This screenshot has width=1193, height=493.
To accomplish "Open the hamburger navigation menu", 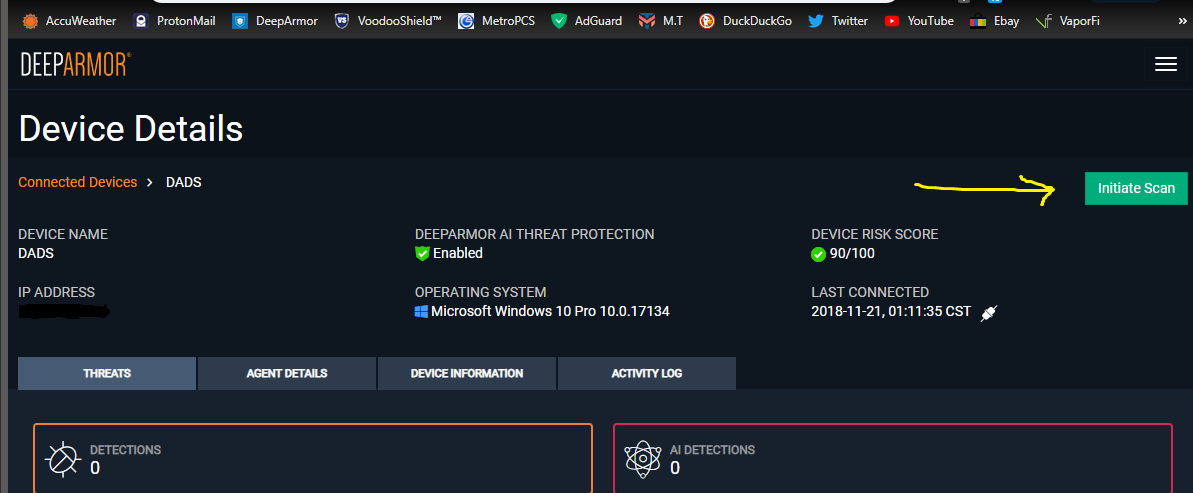I will (x=1166, y=65).
